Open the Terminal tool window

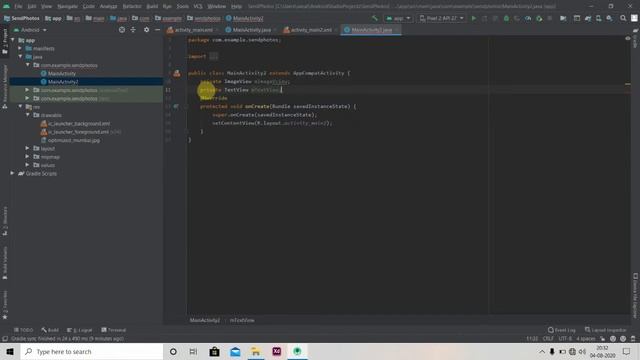[113, 330]
